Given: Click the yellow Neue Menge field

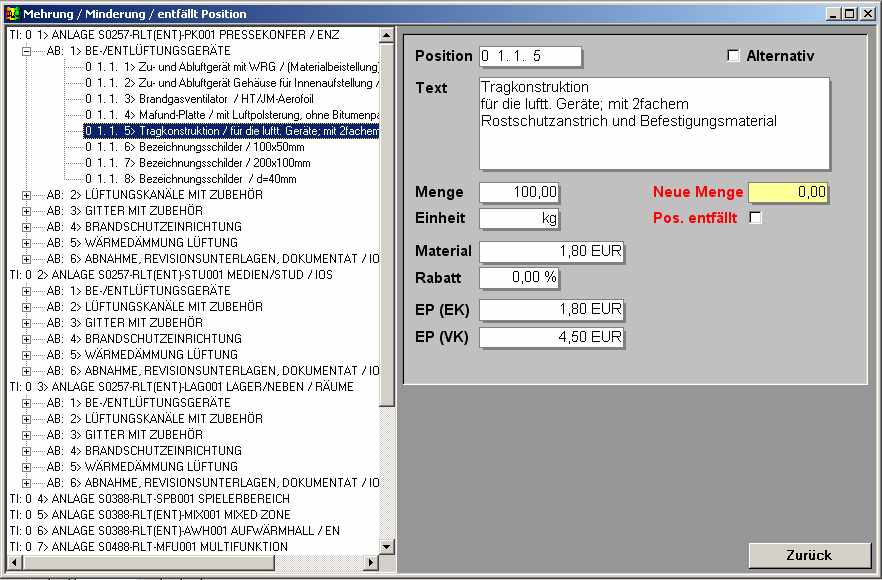Looking at the screenshot, I should pyautogui.click(x=788, y=192).
